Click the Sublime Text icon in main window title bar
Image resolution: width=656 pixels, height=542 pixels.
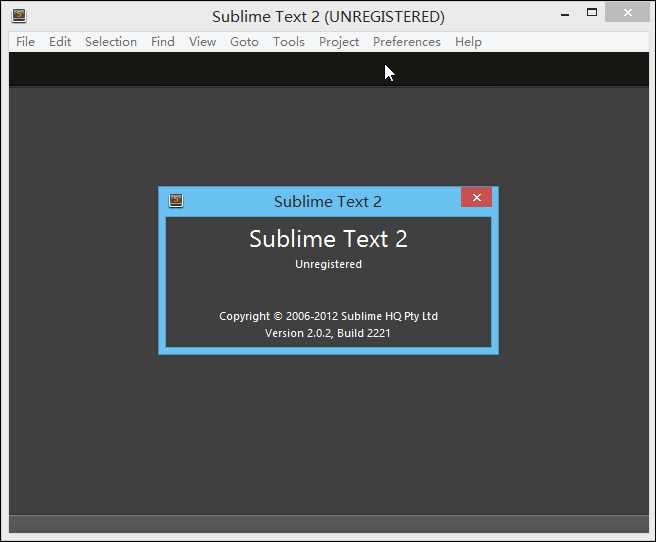click(19, 15)
